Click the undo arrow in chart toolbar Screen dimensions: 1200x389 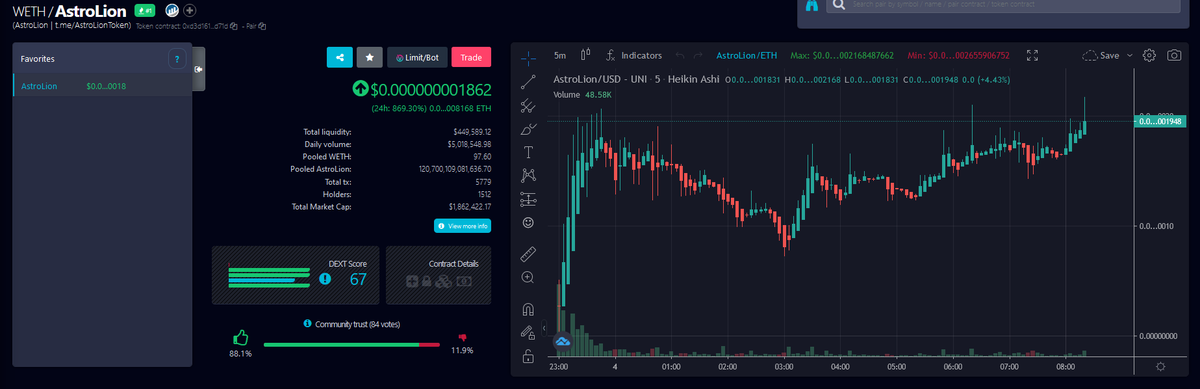[x=681, y=55]
